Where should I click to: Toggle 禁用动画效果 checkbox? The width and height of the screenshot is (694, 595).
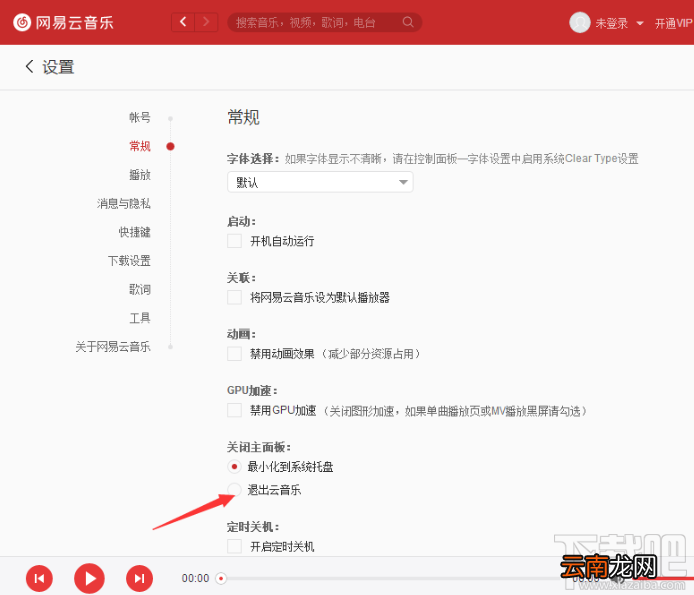pos(234,354)
